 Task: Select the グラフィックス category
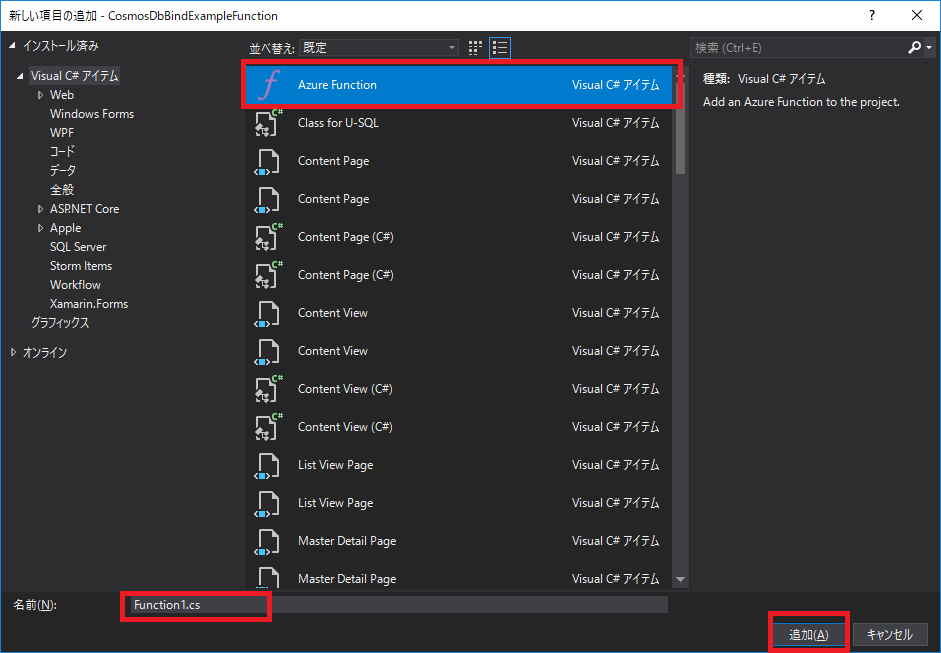coord(60,323)
